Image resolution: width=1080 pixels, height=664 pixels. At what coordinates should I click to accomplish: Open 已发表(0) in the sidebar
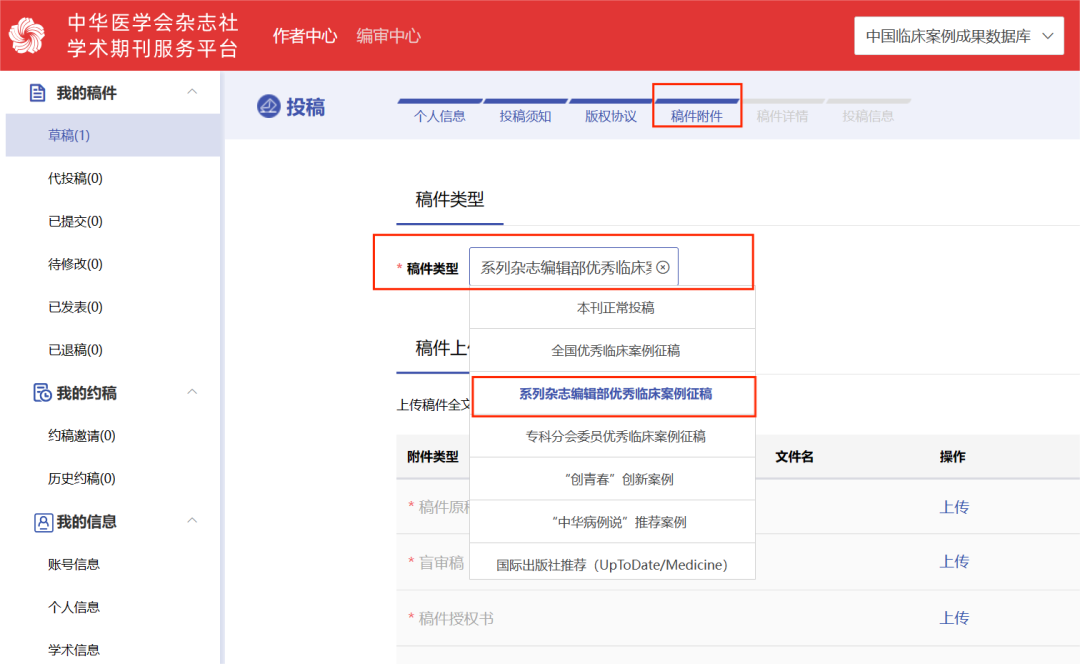click(x=75, y=307)
